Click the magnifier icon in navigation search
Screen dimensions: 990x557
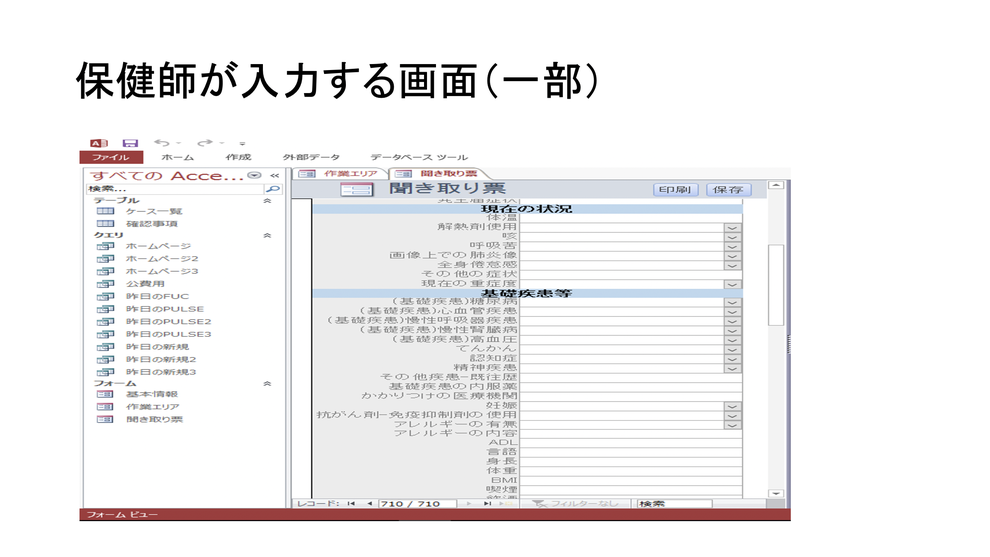pos(273,189)
